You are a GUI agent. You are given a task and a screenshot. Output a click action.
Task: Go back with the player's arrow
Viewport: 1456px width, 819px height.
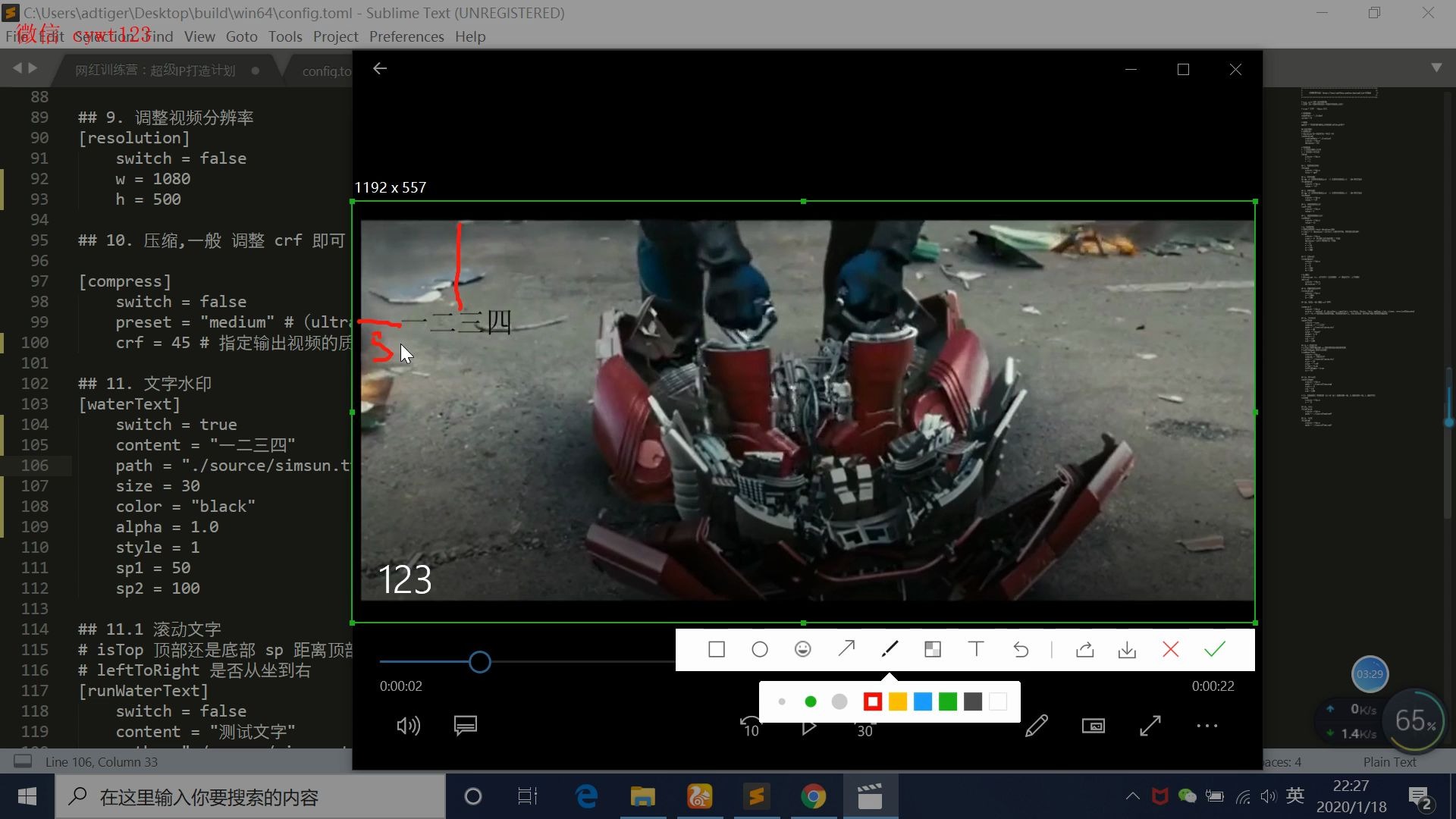380,69
